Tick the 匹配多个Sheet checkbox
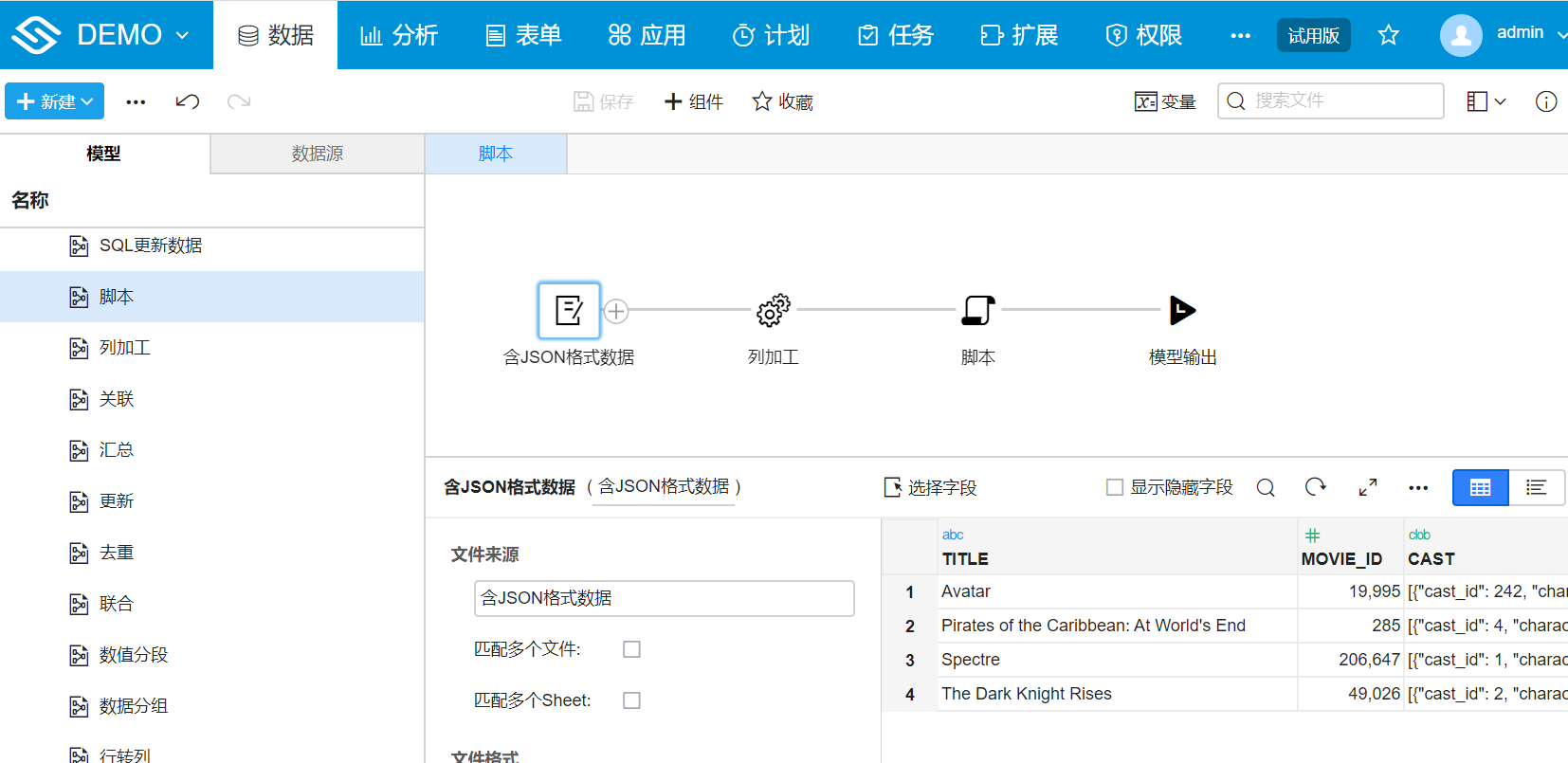Viewport: 1568px width, 763px height. (631, 700)
